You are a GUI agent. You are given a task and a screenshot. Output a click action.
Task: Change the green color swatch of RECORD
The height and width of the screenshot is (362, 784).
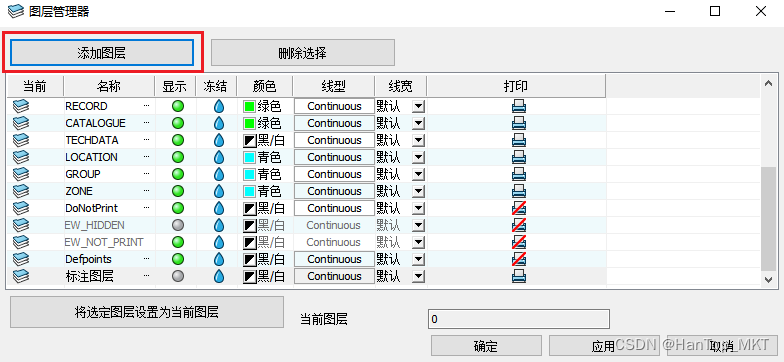tap(249, 106)
